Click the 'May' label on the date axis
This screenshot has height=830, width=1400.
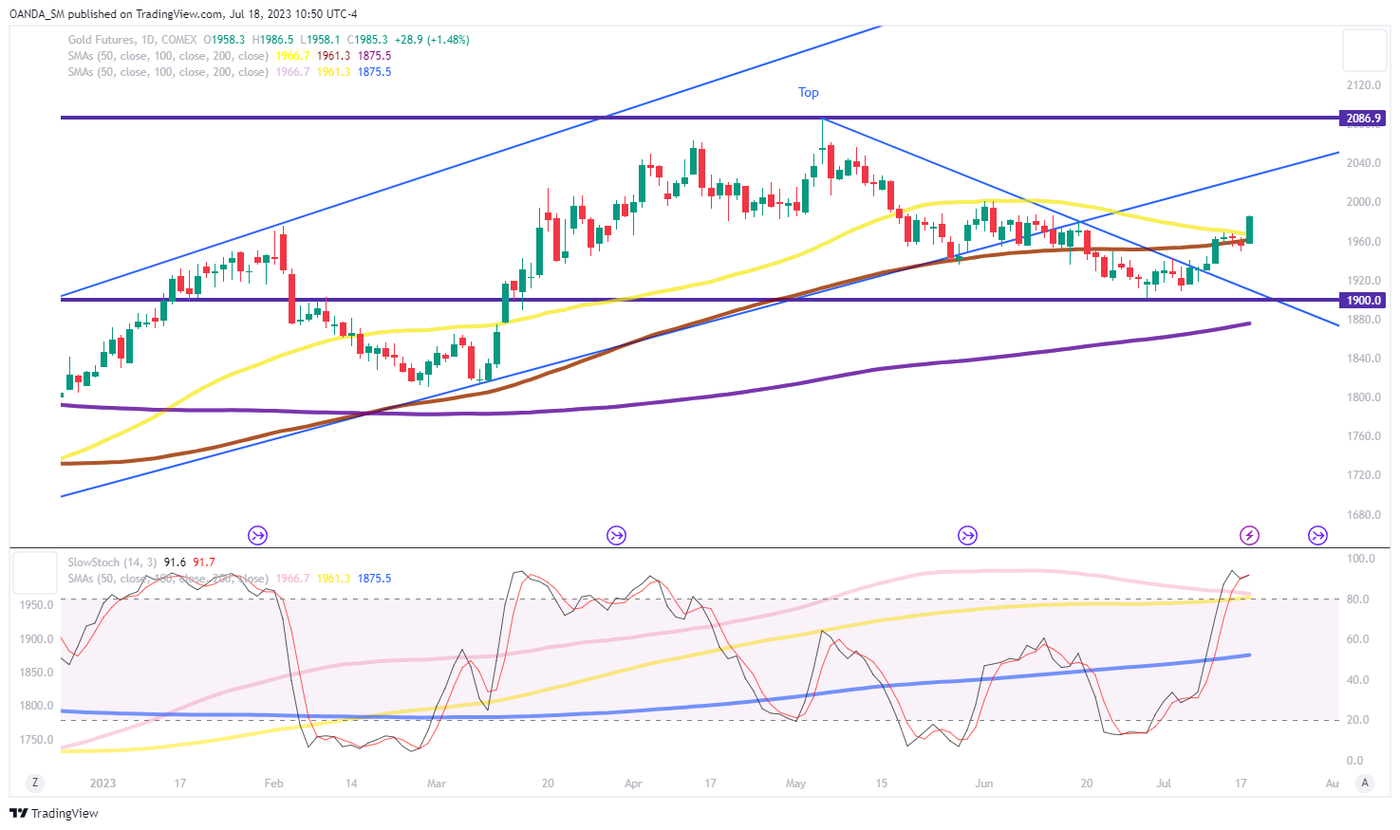tap(797, 783)
